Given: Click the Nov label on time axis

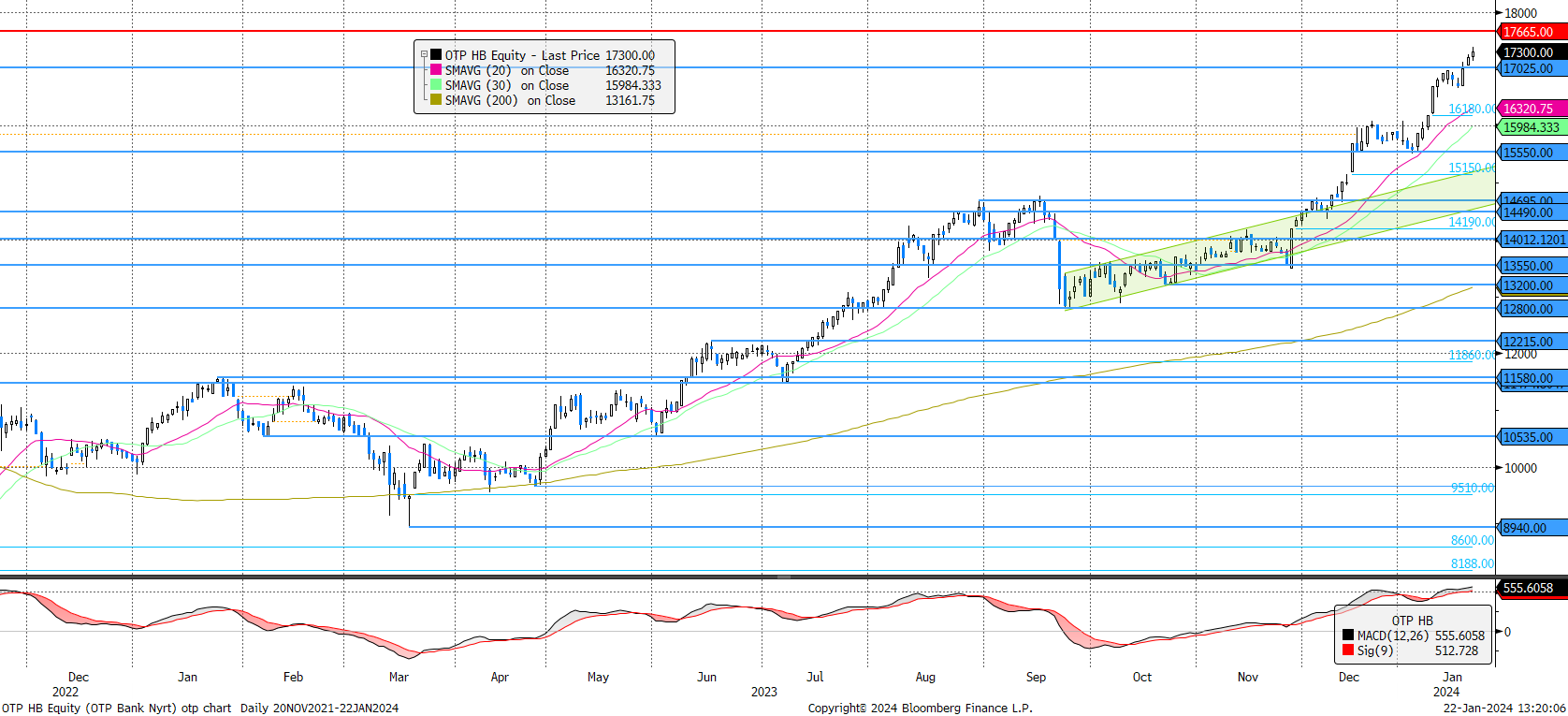Looking at the screenshot, I should (x=1248, y=677).
